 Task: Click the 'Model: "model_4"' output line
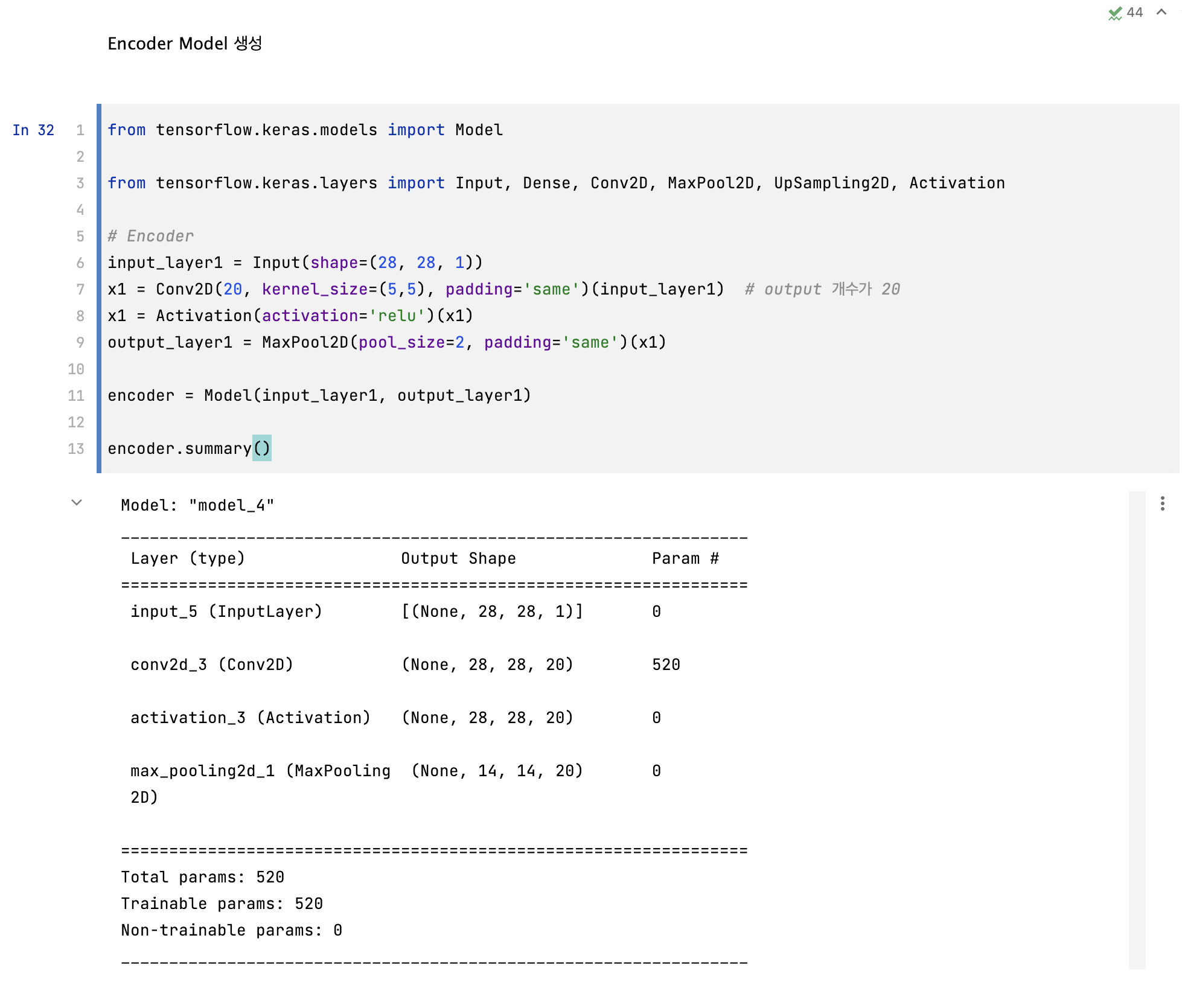click(x=197, y=505)
